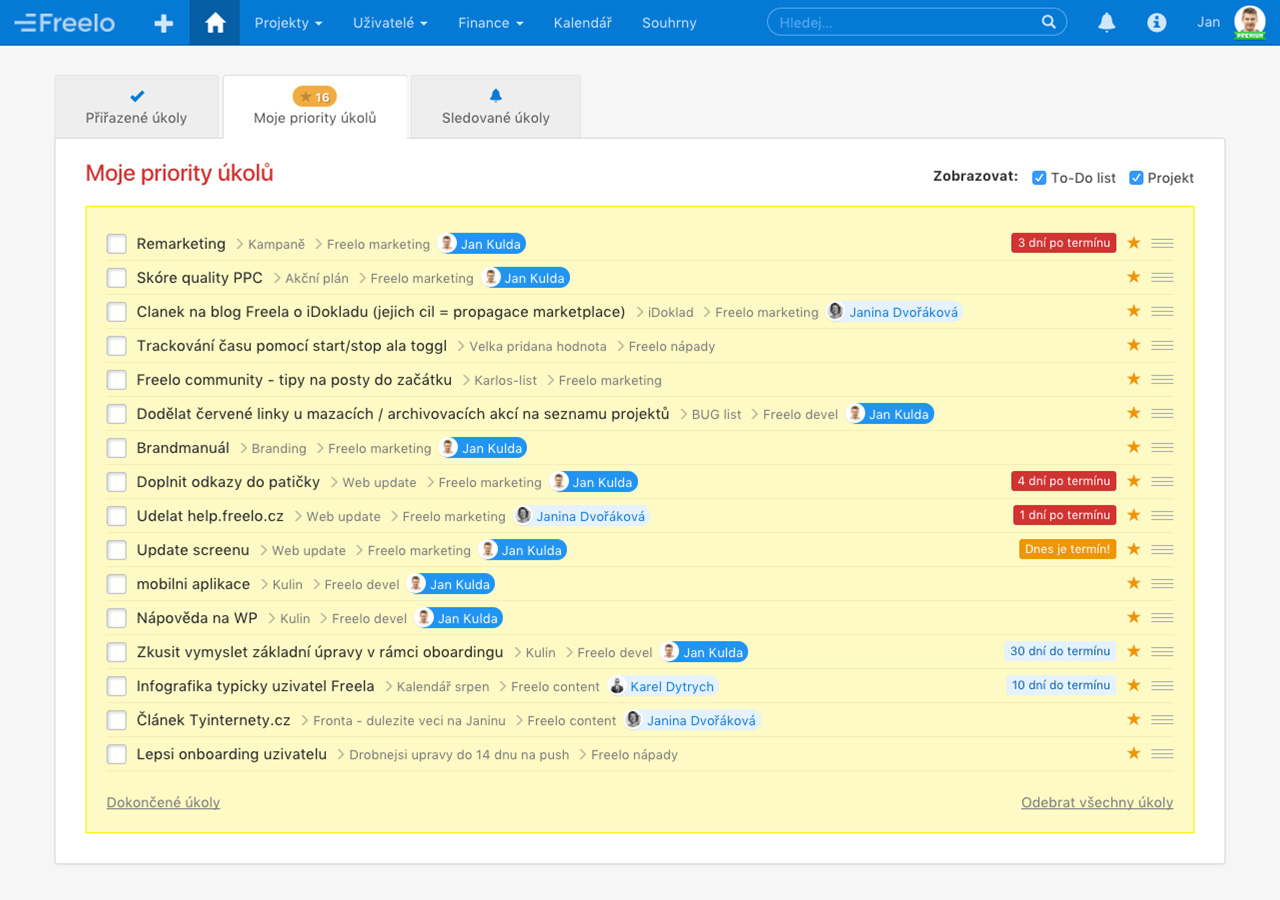The height and width of the screenshot is (900, 1280).
Task: Click 'Velka pridana hodnota' list name
Action: (x=538, y=346)
